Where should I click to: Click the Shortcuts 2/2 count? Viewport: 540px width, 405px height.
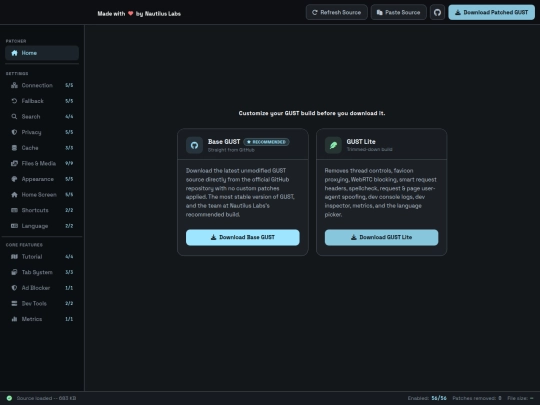69,210
